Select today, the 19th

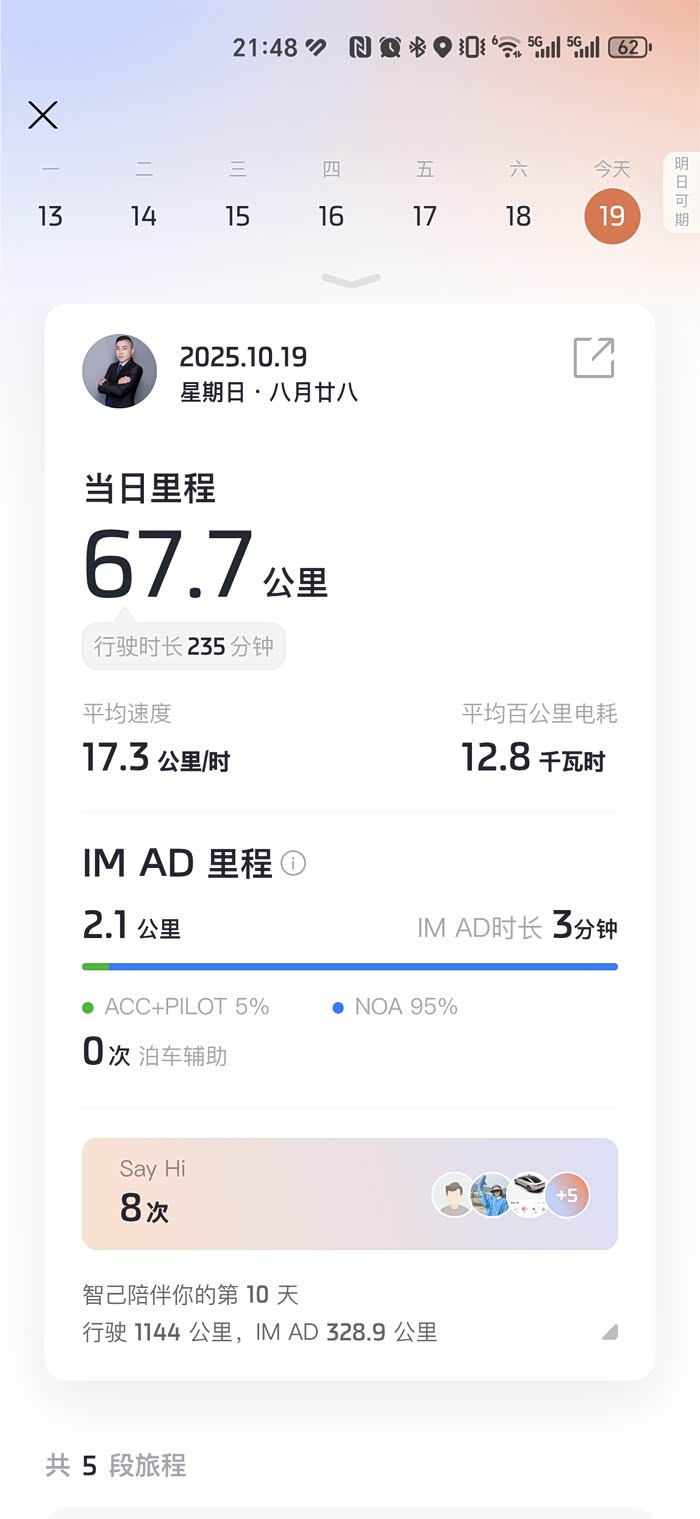coord(612,216)
